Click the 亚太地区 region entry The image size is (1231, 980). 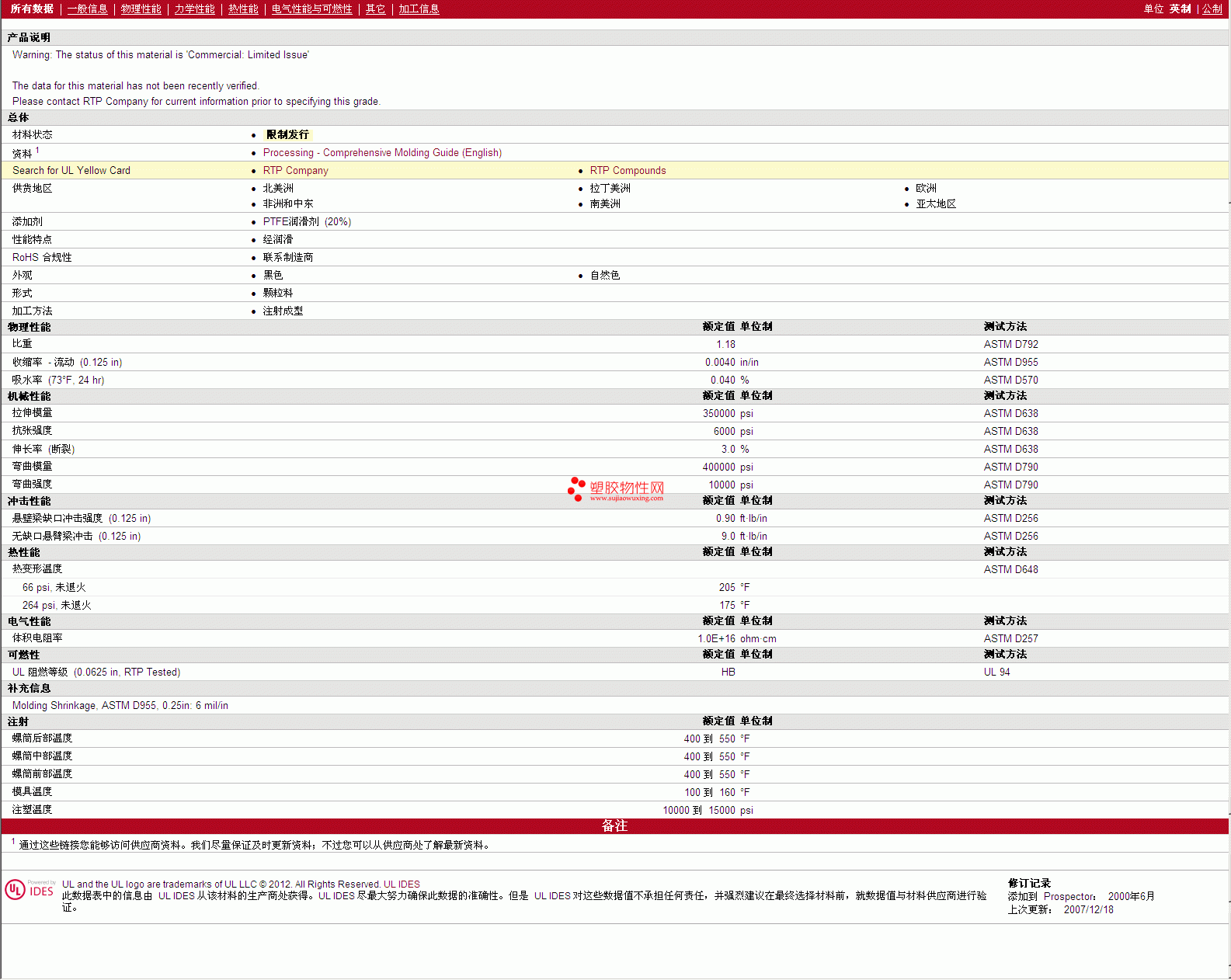pos(936,204)
